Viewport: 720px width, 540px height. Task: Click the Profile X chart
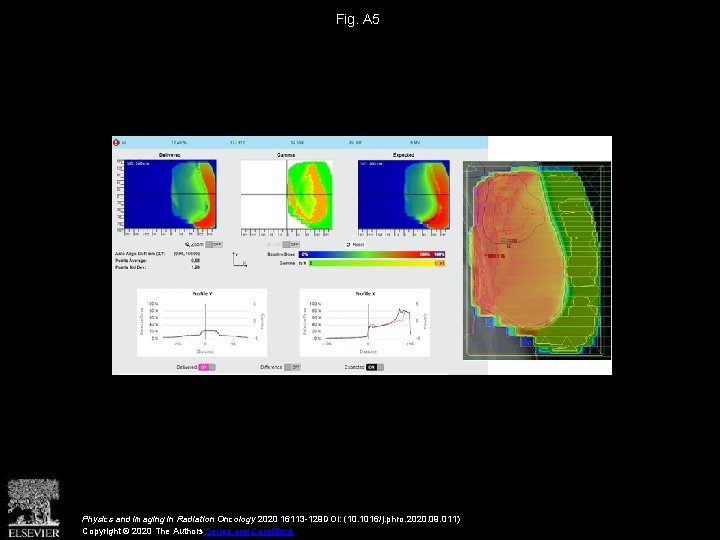(365, 323)
